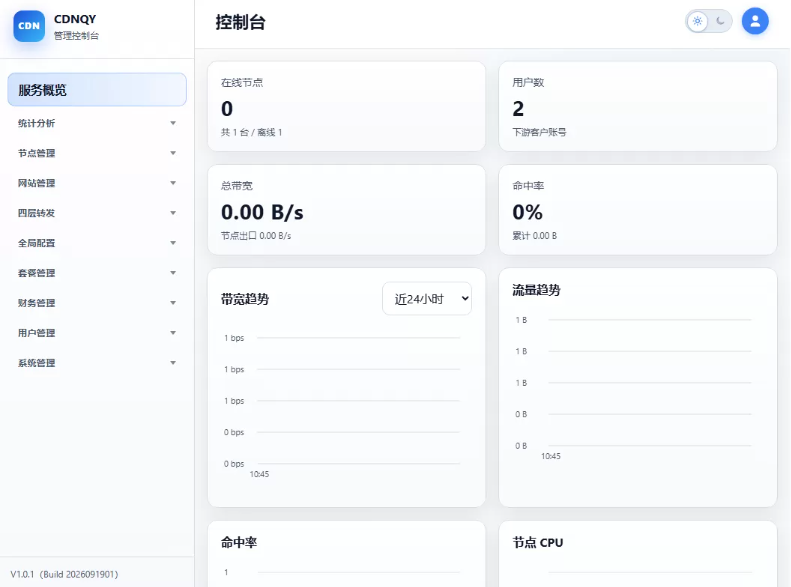Open the 近24小时 time range dropdown
Image resolution: width=791 pixels, height=587 pixels.
[427, 299]
